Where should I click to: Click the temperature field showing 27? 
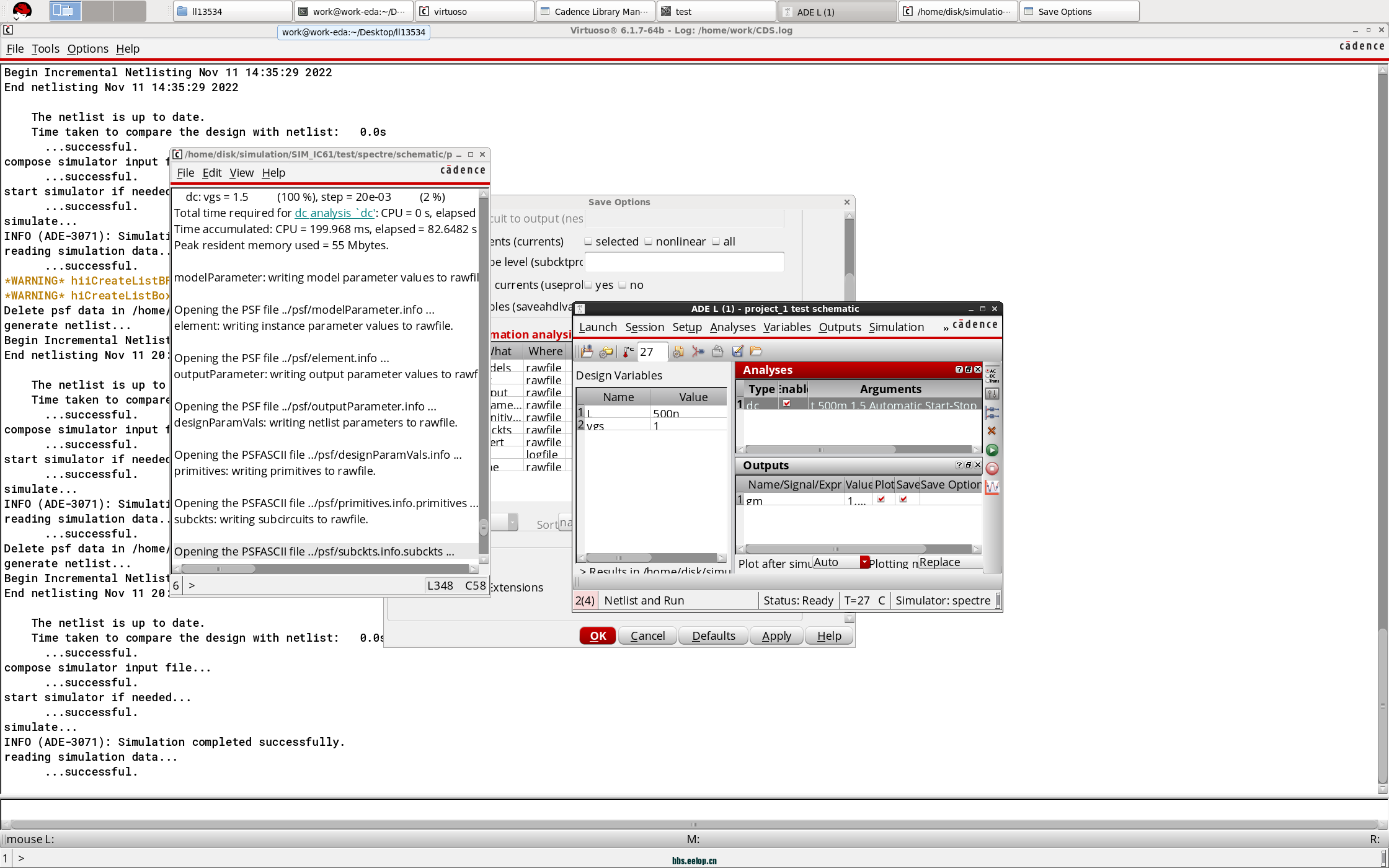652,352
